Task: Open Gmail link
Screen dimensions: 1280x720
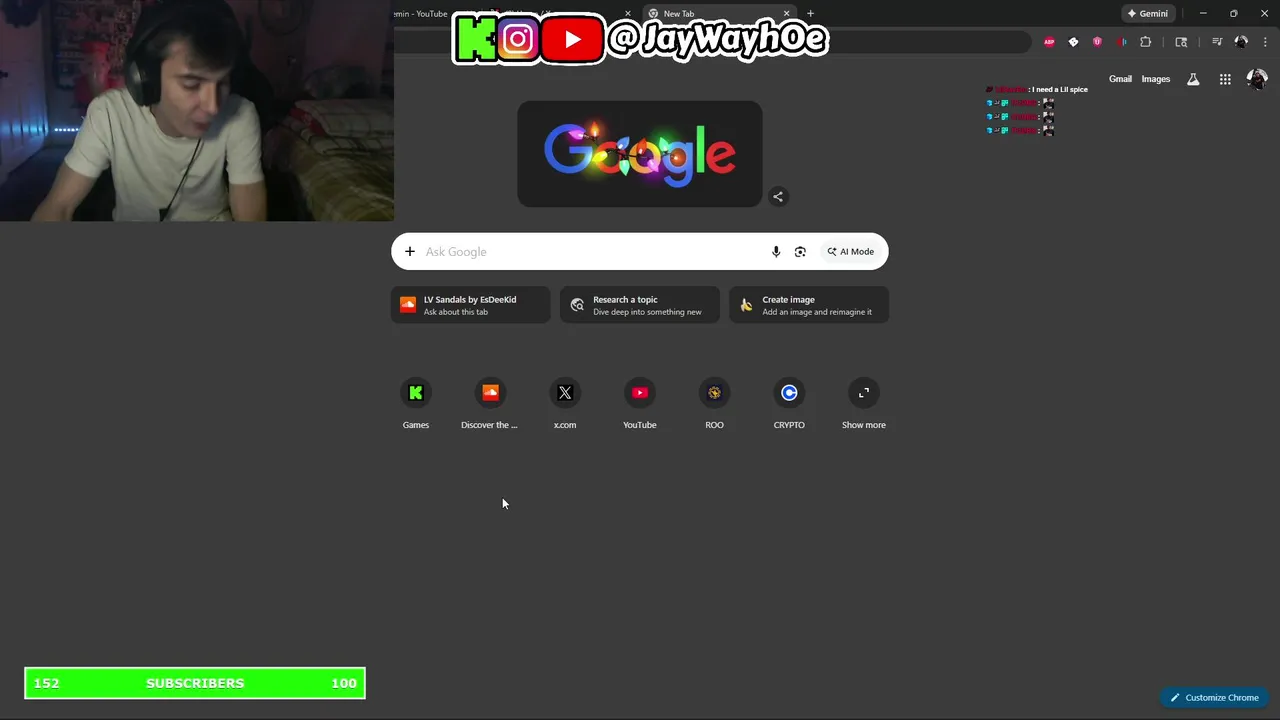Action: pyautogui.click(x=1120, y=79)
